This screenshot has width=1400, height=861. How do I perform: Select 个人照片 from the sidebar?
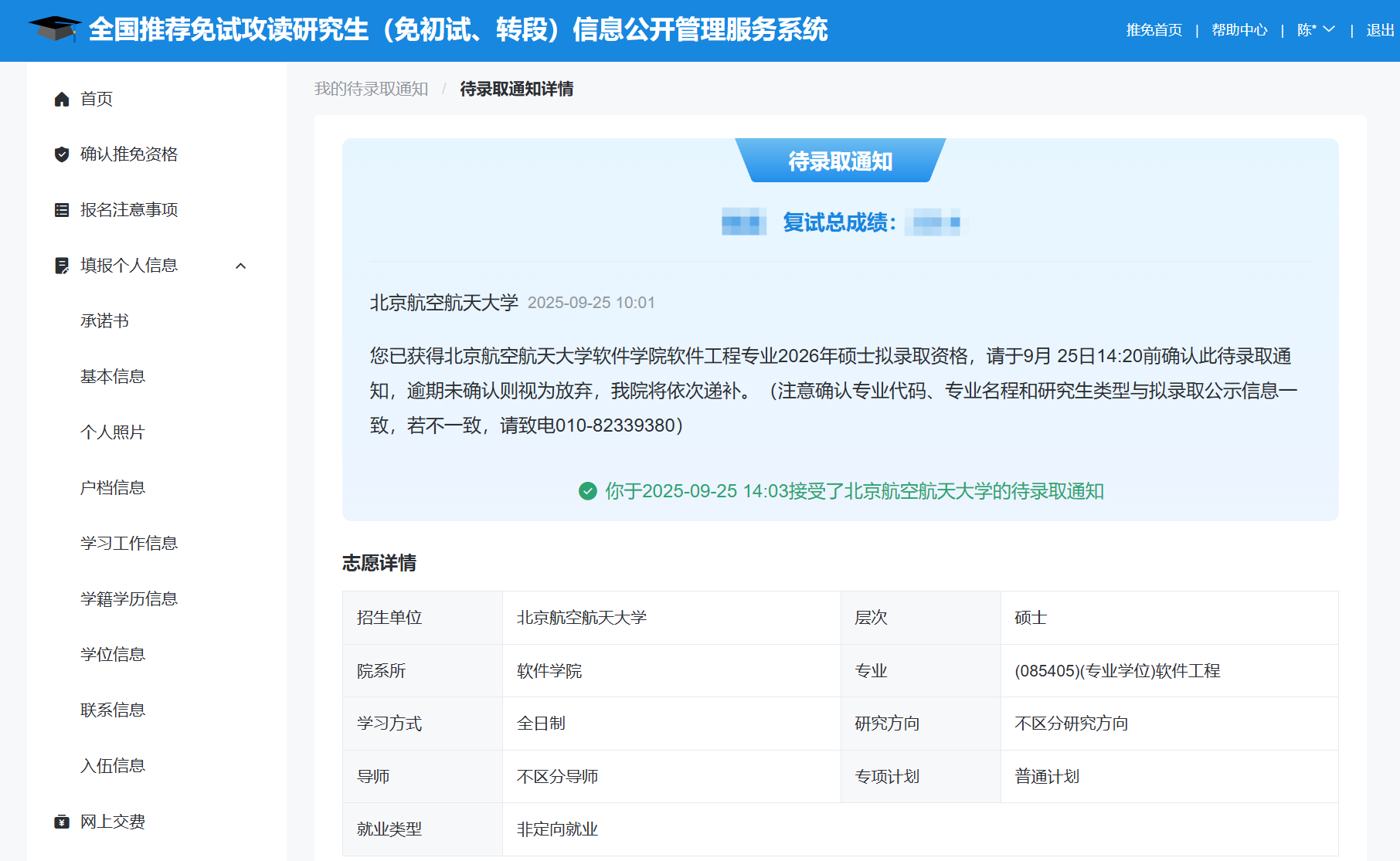[x=111, y=432]
